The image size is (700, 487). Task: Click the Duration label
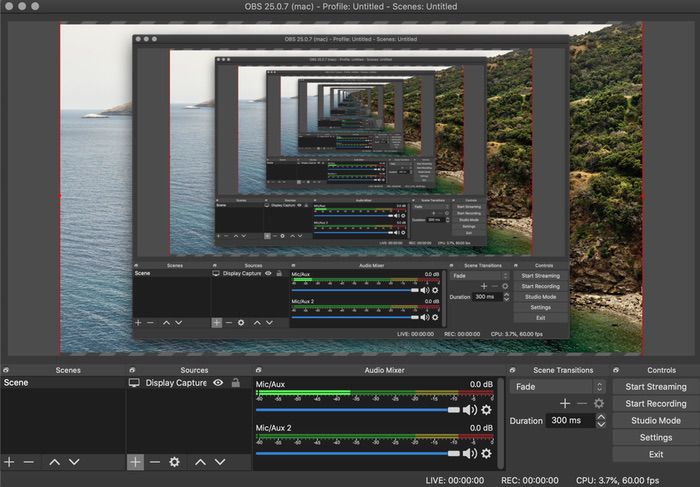click(526, 420)
